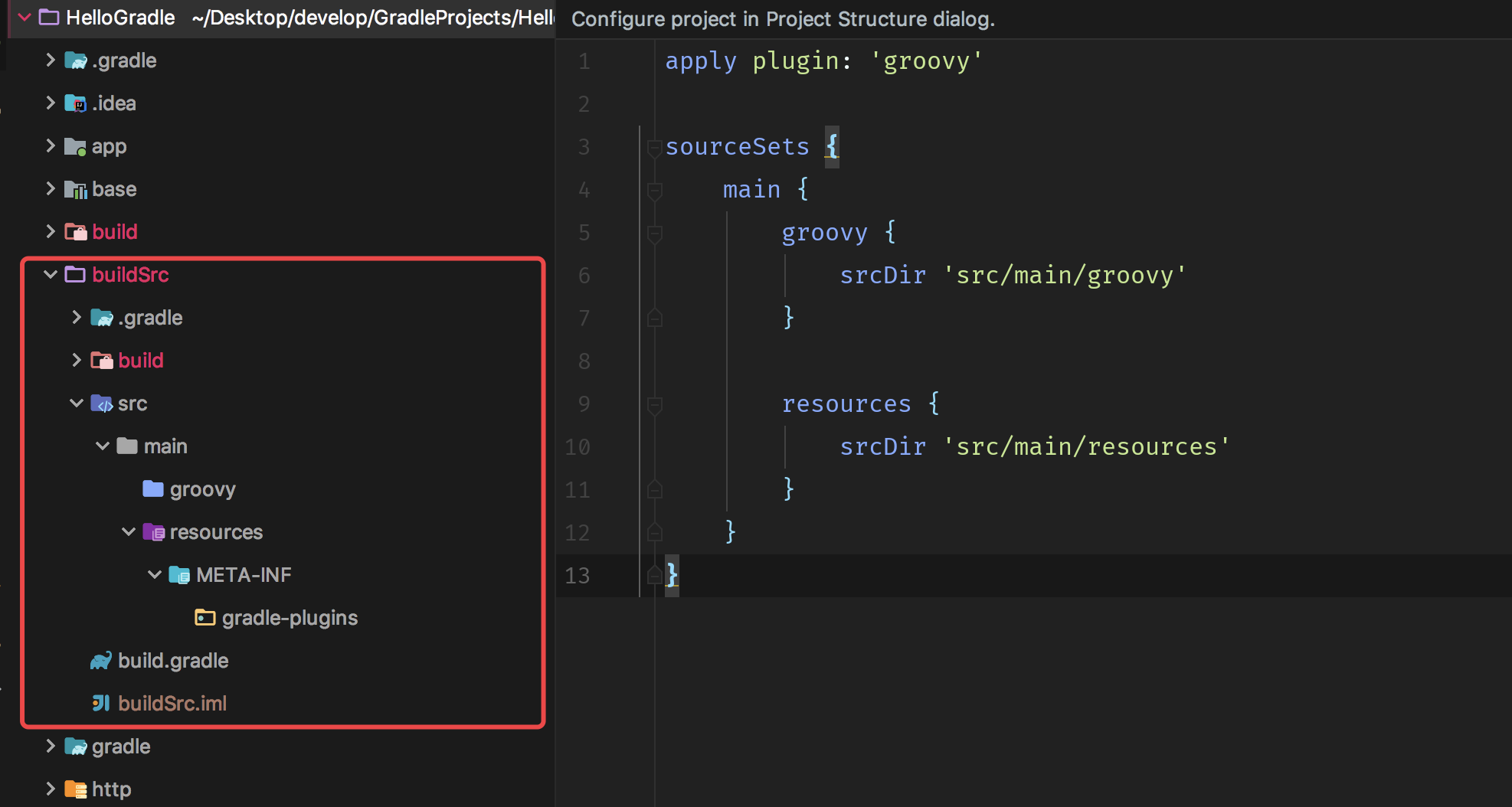This screenshot has width=1512, height=807.
Task: Expand the top-level .gradle folder
Action: 51,60
